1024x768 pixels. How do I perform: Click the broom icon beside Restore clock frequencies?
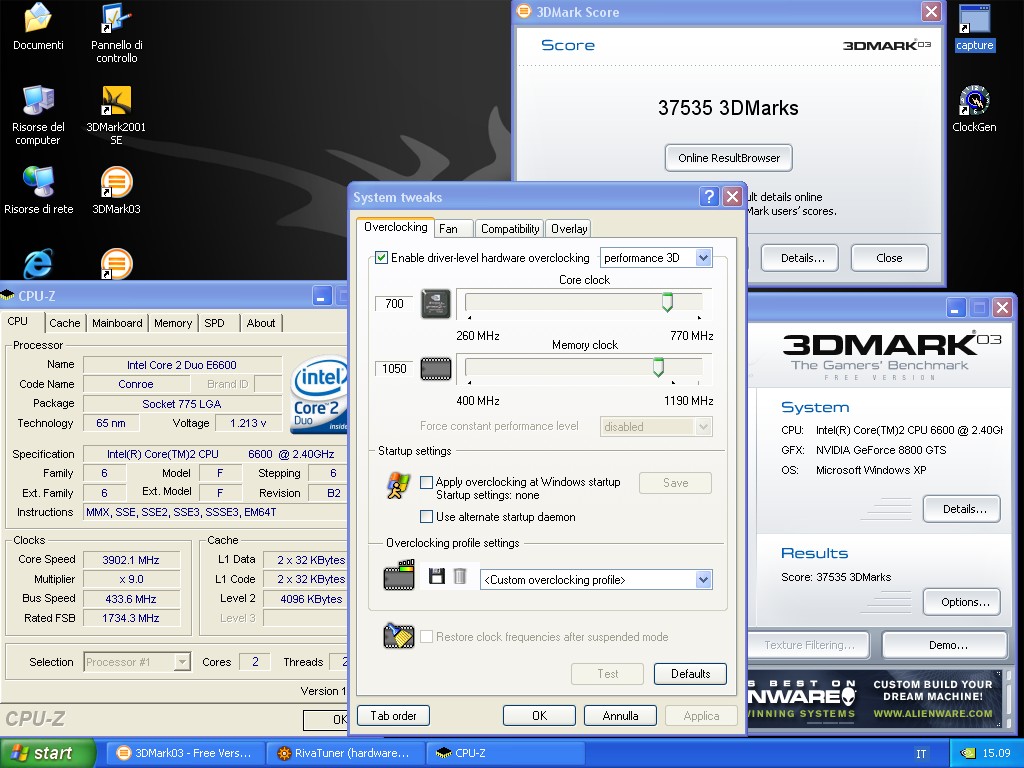(399, 635)
